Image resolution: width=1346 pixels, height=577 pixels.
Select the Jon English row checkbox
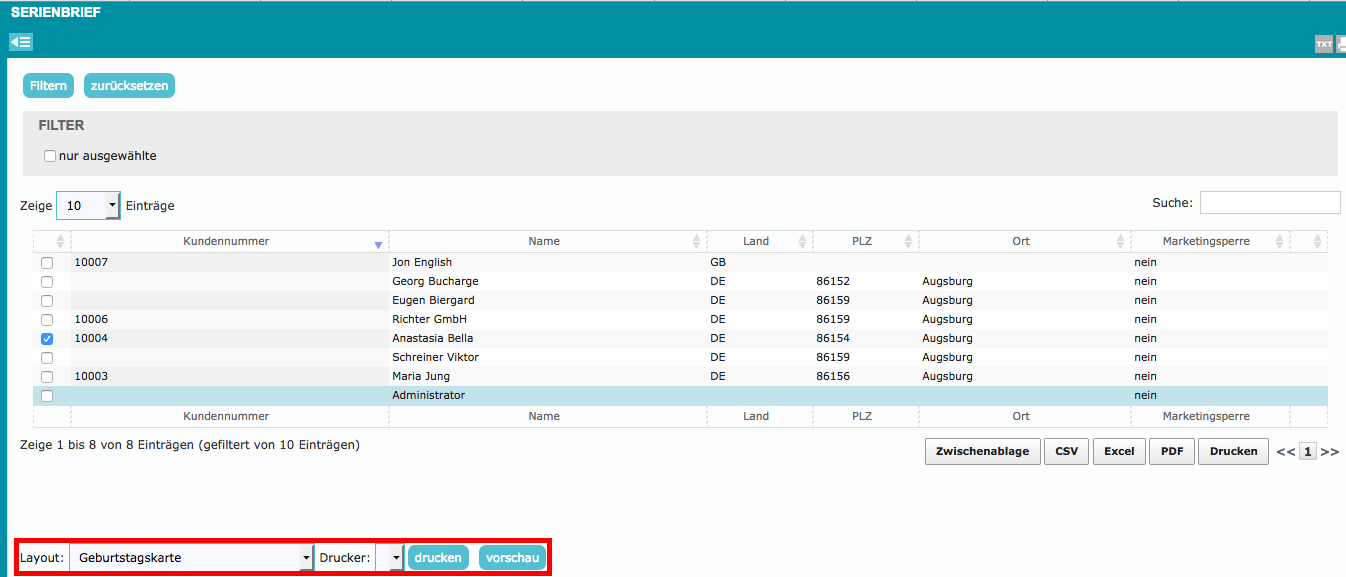click(47, 263)
